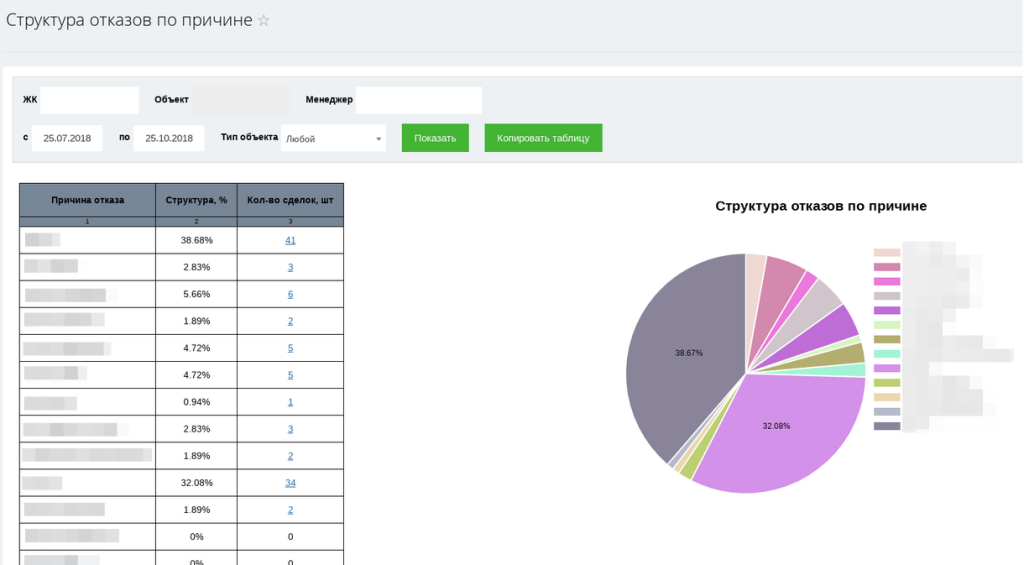Viewport: 1024px width, 565px height.
Task: Toggle the first pale pink legend swatch
Action: click(887, 253)
